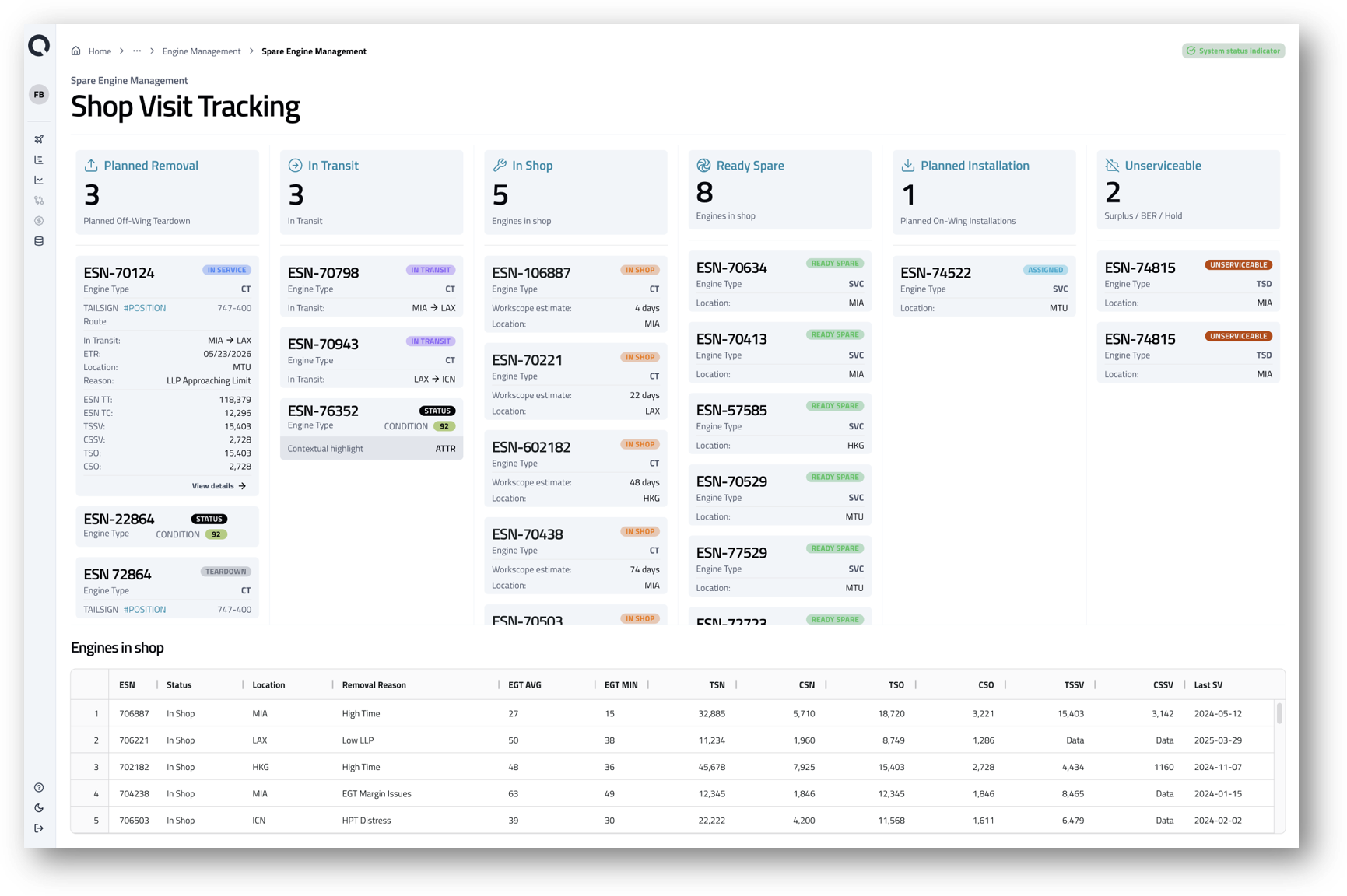Open the FB user avatar
1347x896 pixels.
coord(39,95)
